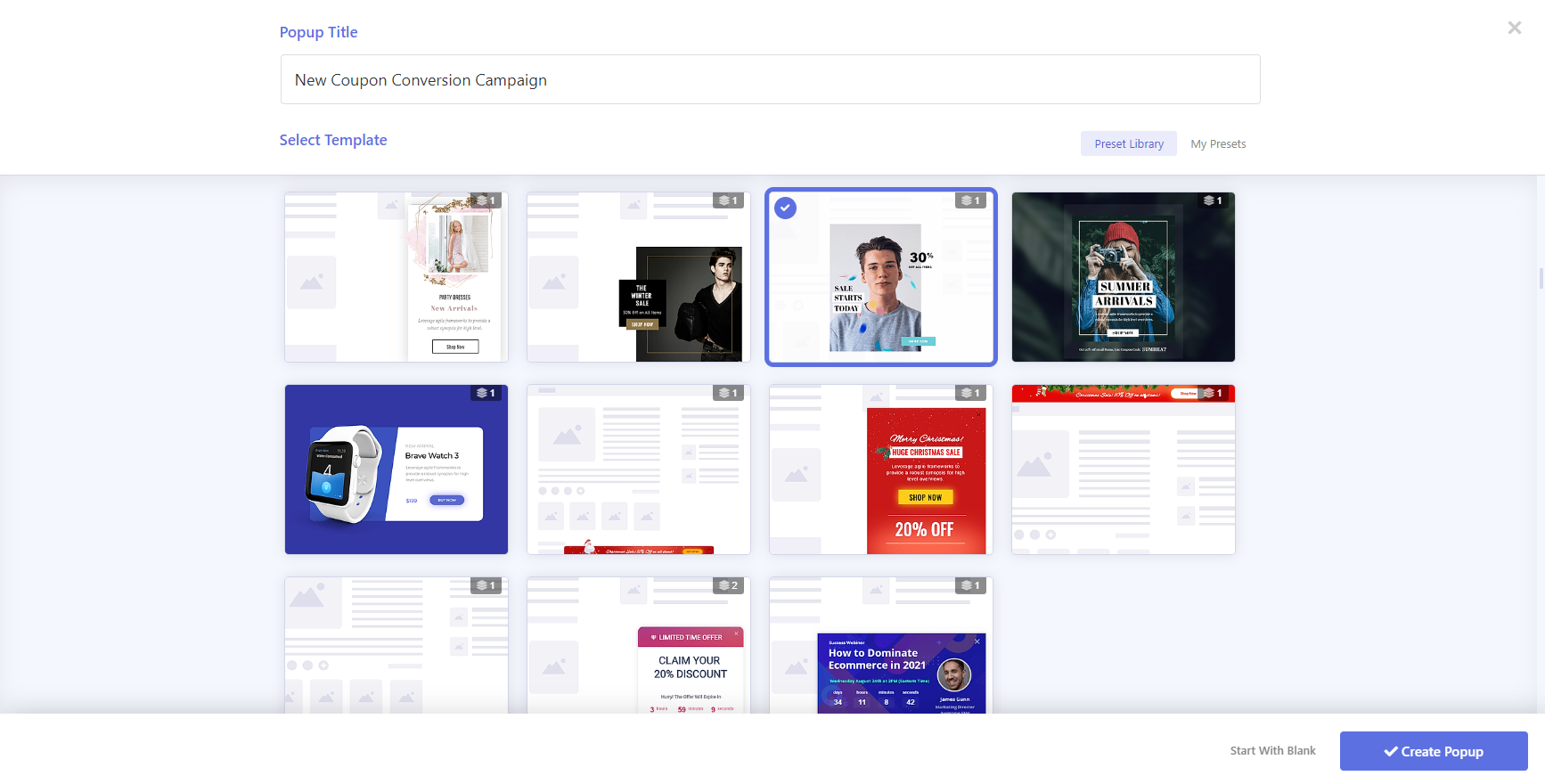Screen dimensions: 1545x784
Task: Select the How to Dominate Ecommerce webinar template
Action: (881, 645)
